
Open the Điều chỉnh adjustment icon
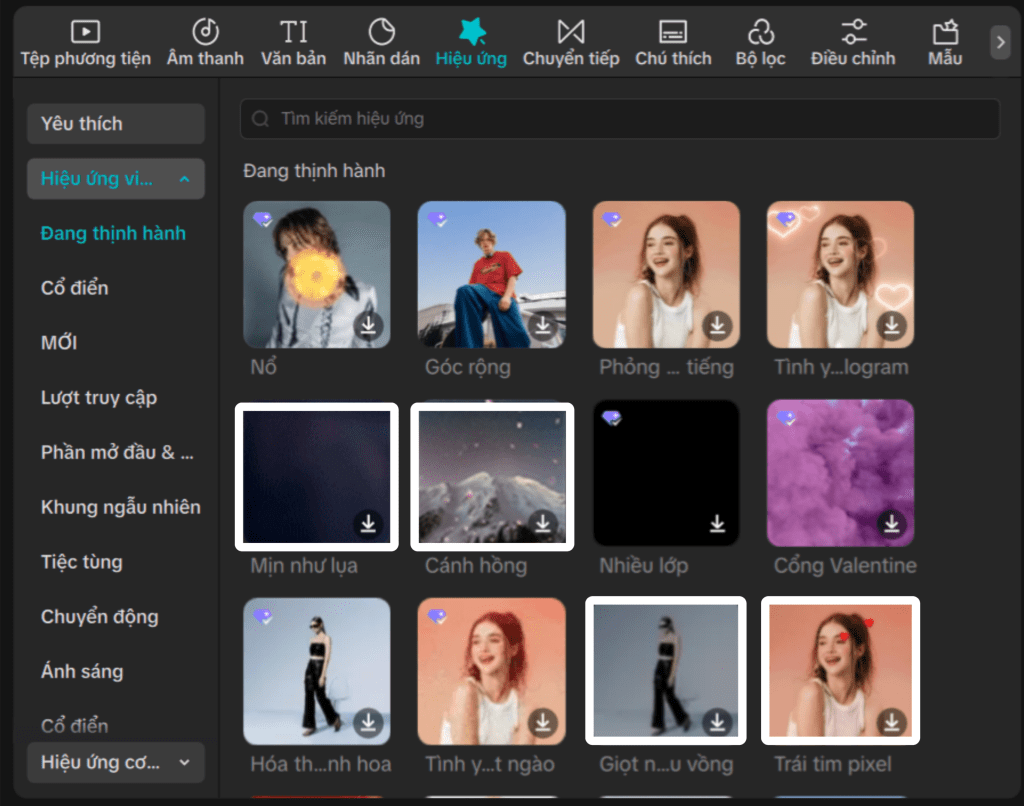click(854, 31)
